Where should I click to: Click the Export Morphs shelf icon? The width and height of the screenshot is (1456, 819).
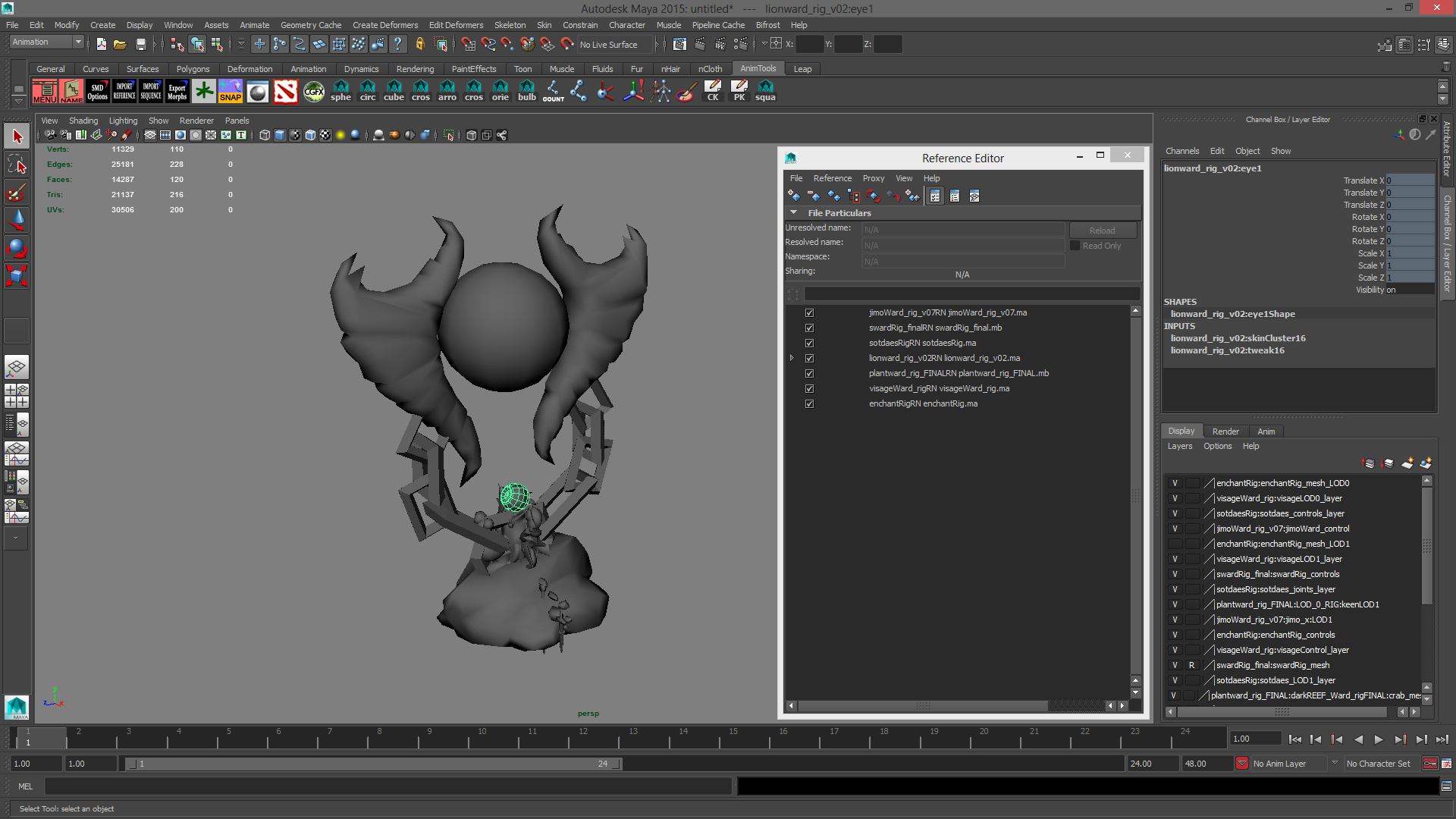(177, 91)
